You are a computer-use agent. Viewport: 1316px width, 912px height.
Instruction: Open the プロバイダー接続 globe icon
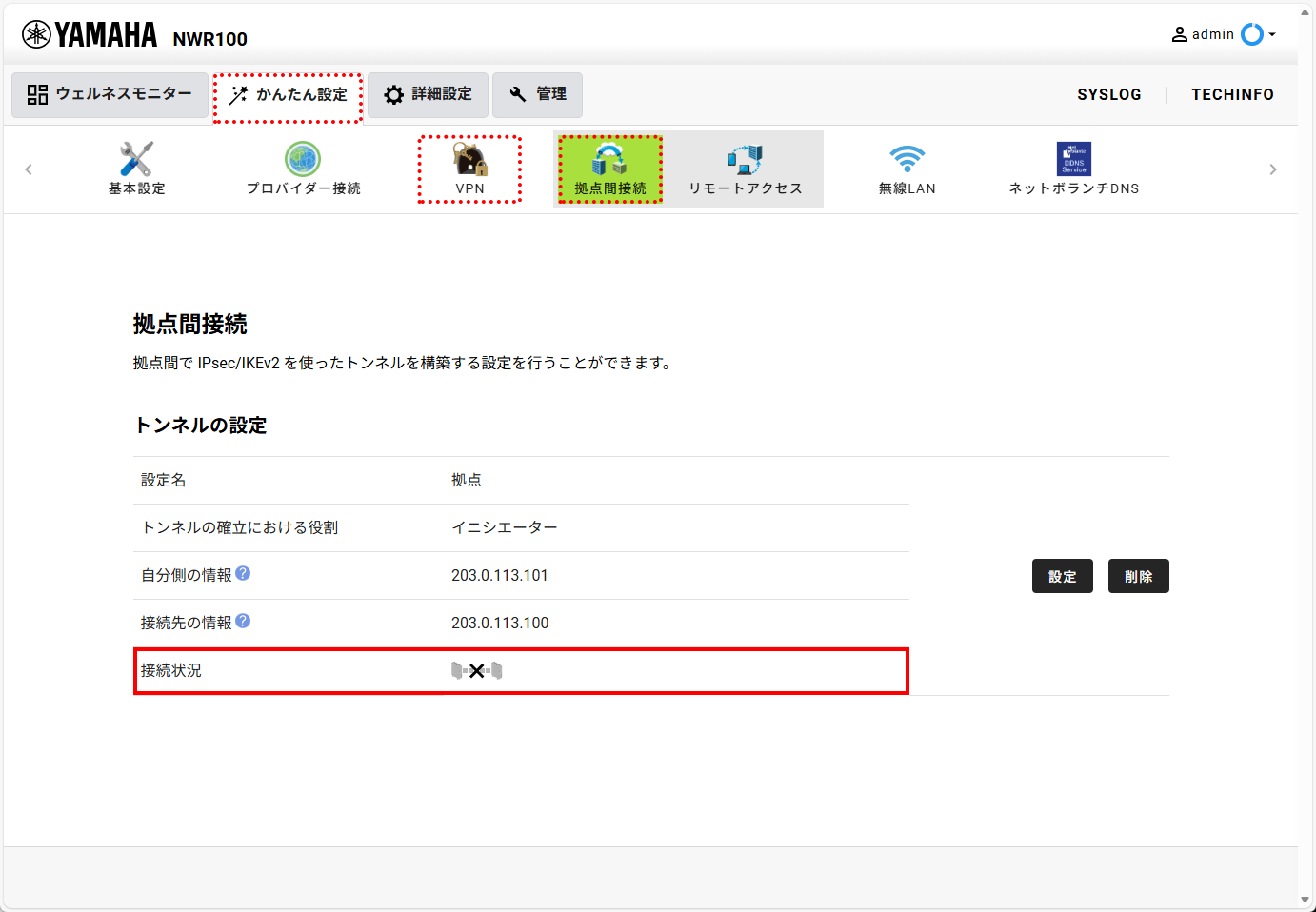(x=303, y=159)
